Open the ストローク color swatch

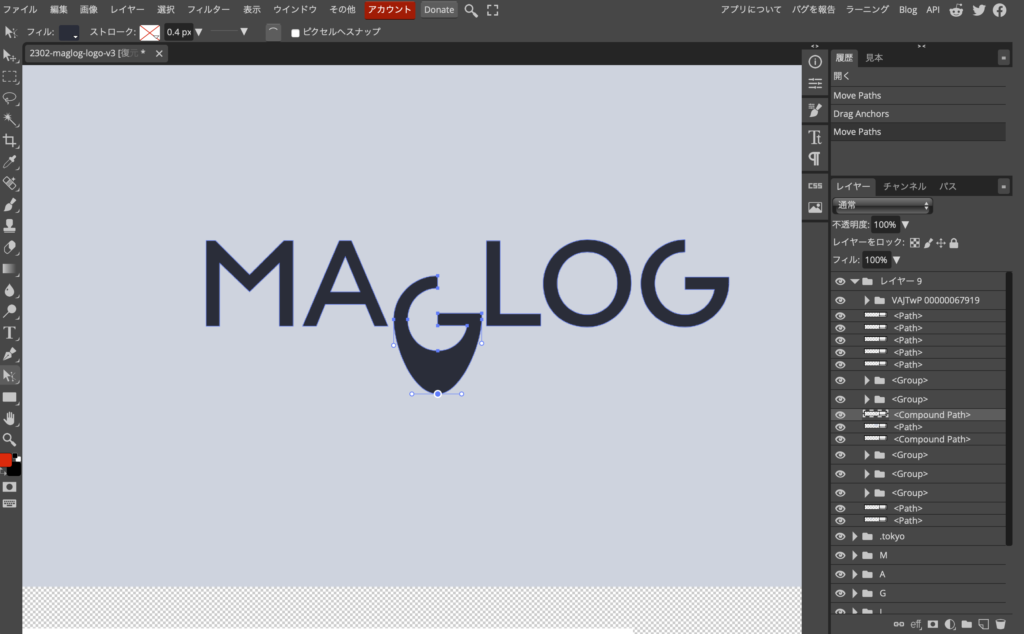coord(150,32)
